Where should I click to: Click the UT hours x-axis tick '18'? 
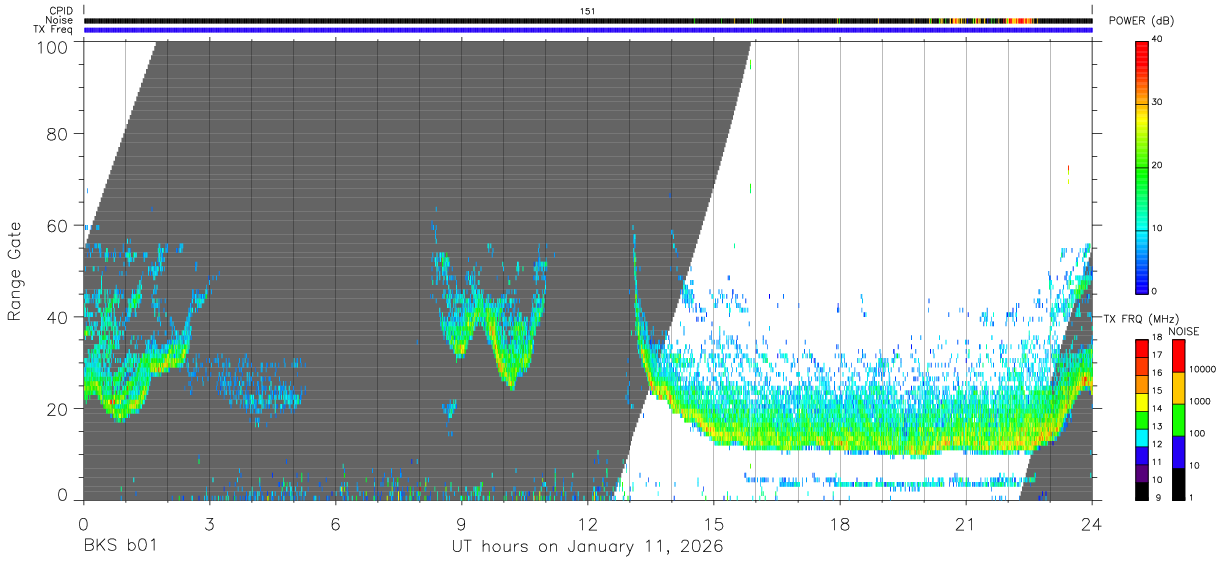click(x=840, y=523)
